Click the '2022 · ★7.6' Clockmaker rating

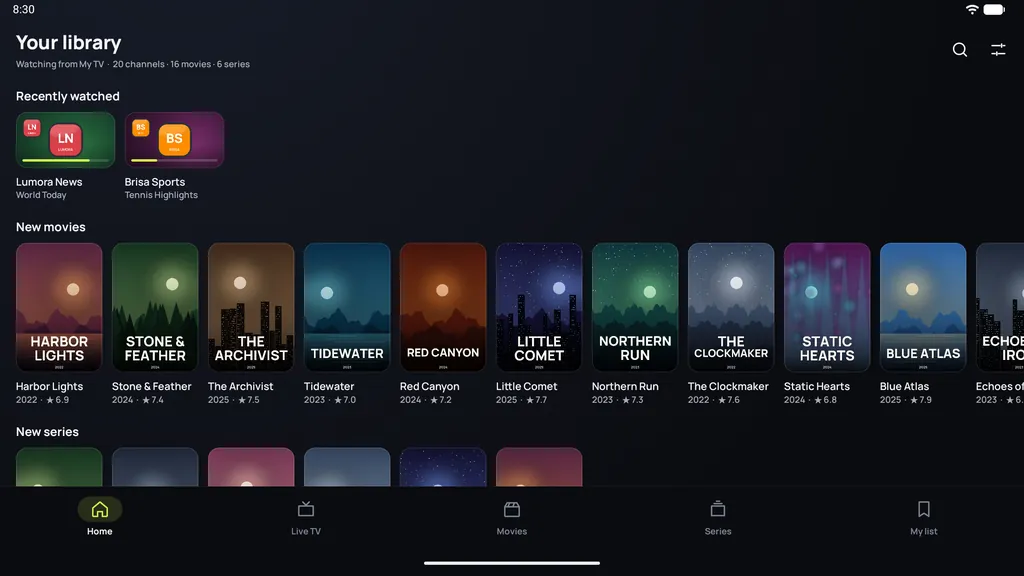(714, 400)
